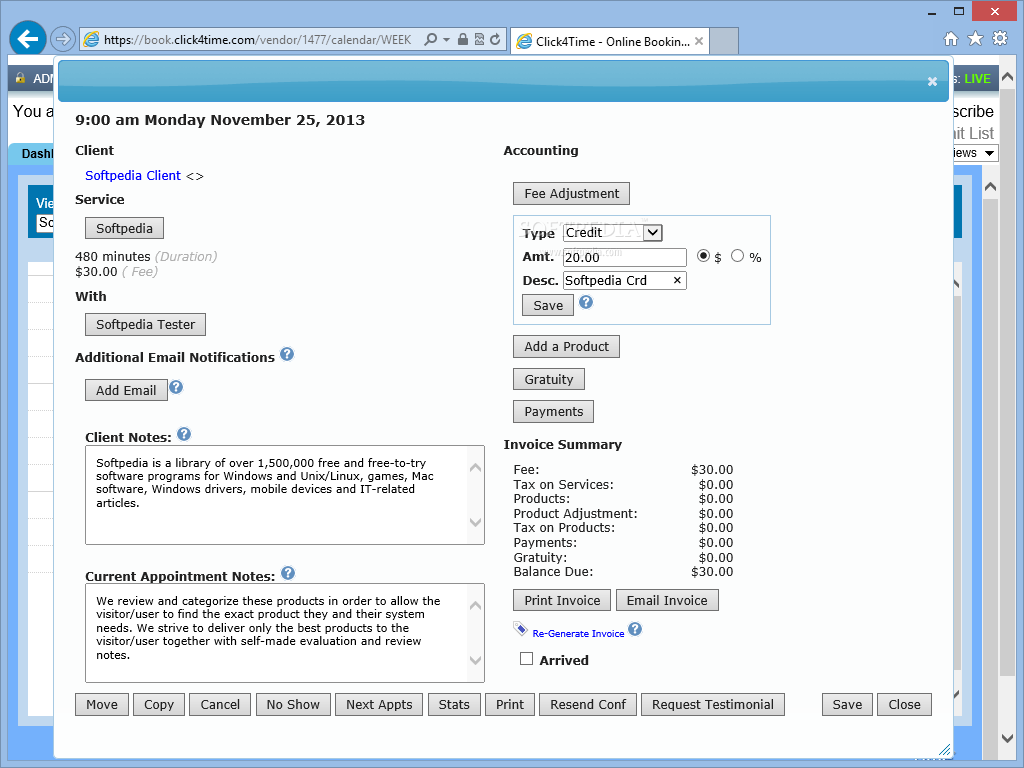Open browser tools gear icon
The height and width of the screenshot is (768, 1024).
click(x=1000, y=39)
